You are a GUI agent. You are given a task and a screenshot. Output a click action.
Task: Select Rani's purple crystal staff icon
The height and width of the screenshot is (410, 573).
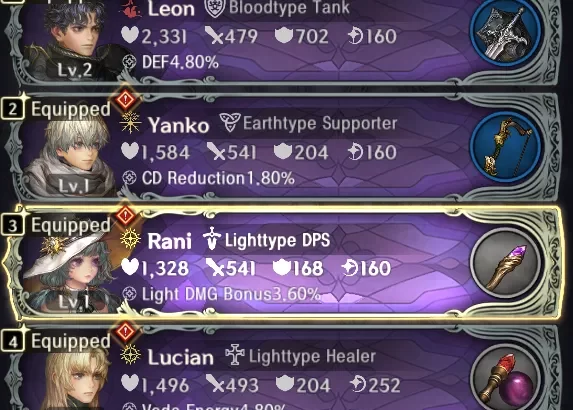506,264
